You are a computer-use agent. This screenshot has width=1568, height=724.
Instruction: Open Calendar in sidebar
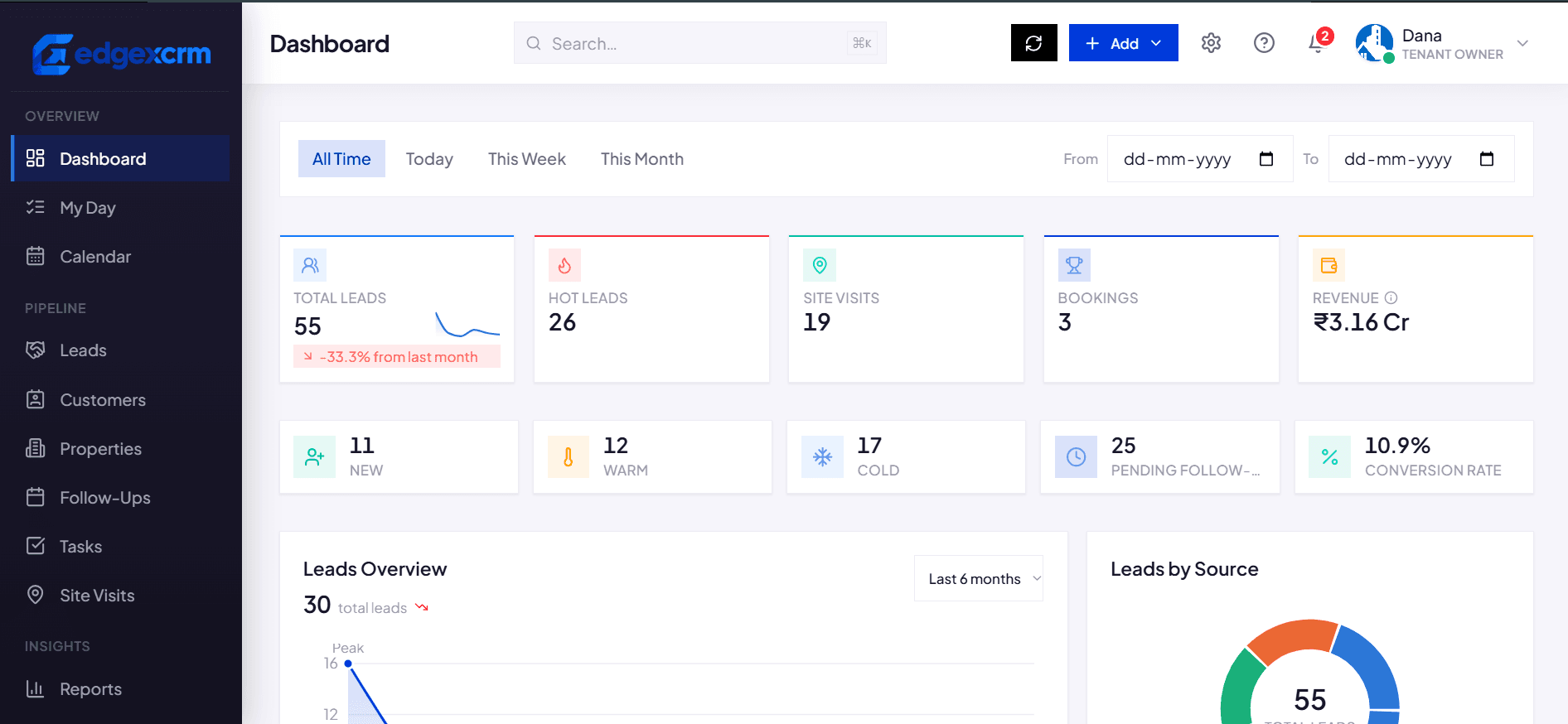[120, 256]
